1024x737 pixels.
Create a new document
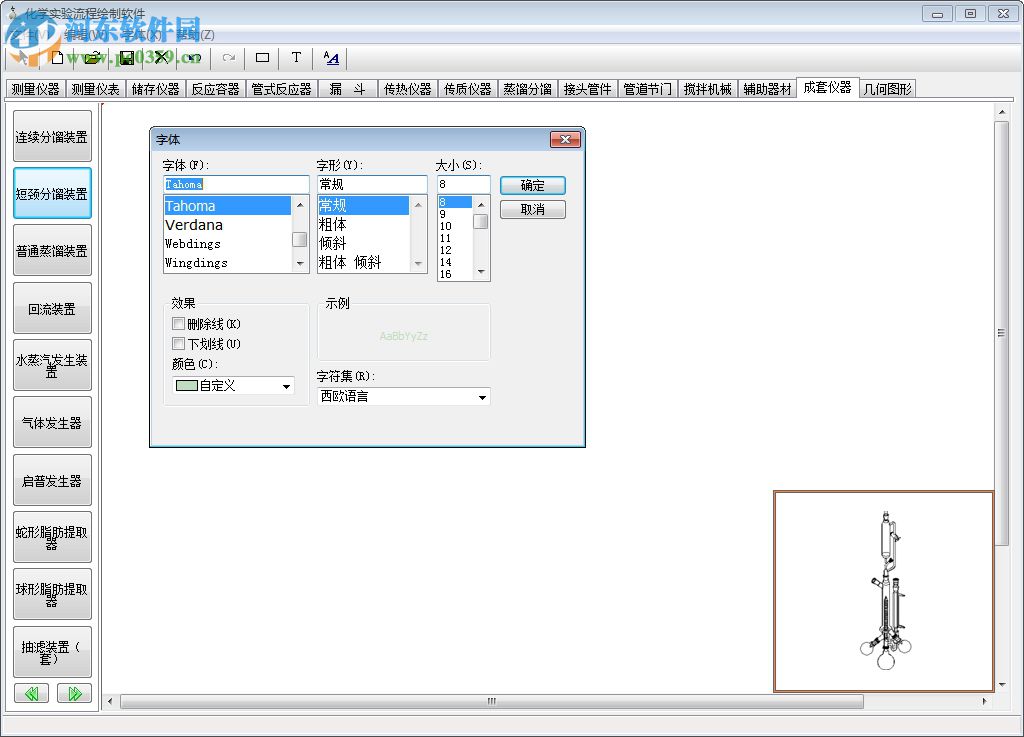click(57, 57)
